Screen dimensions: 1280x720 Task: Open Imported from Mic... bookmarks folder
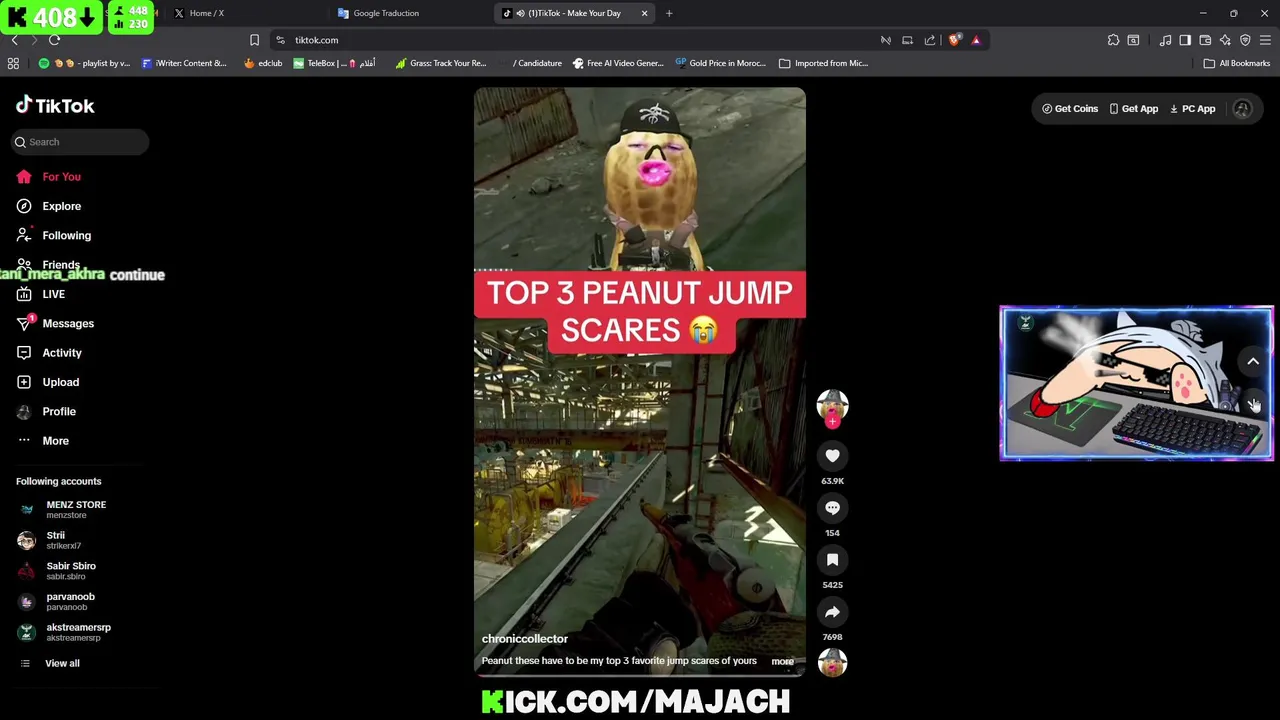(x=823, y=63)
